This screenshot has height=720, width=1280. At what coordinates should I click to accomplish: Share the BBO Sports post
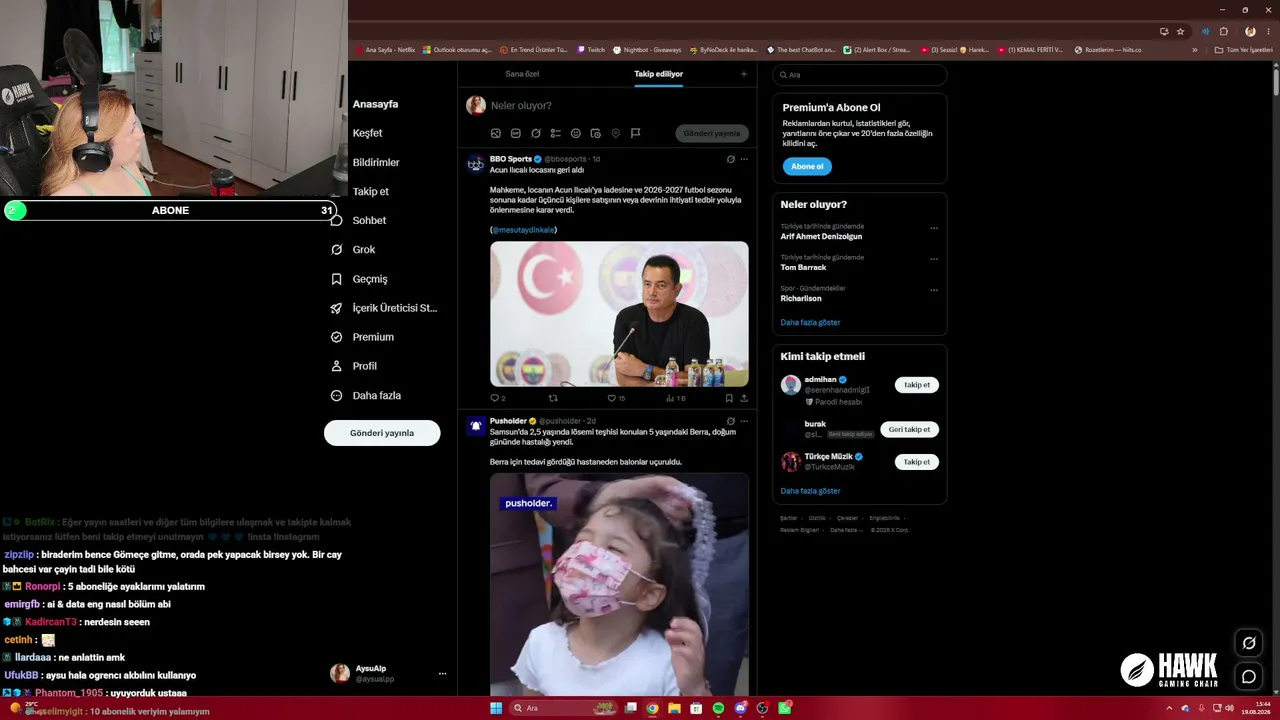[x=744, y=398]
